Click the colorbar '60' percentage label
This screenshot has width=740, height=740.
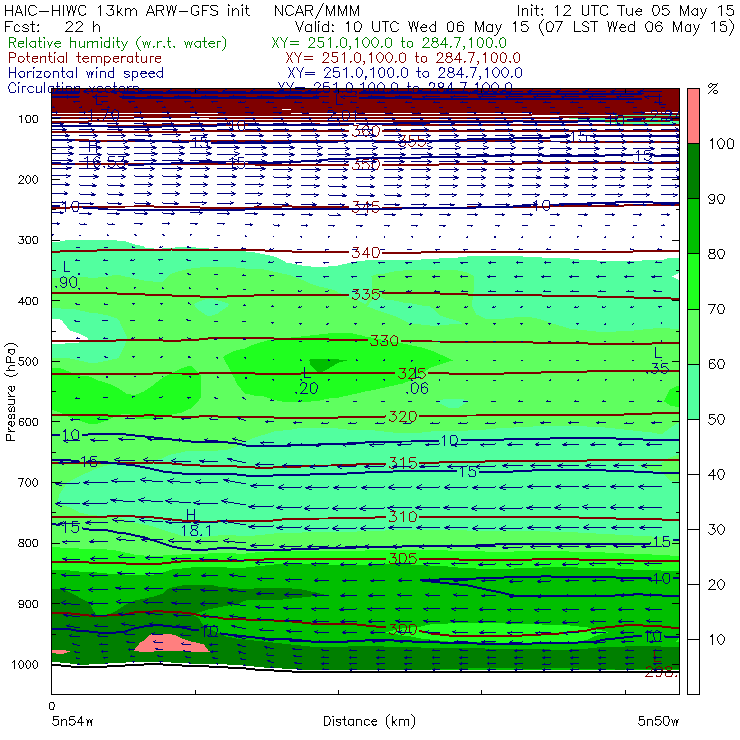click(716, 364)
